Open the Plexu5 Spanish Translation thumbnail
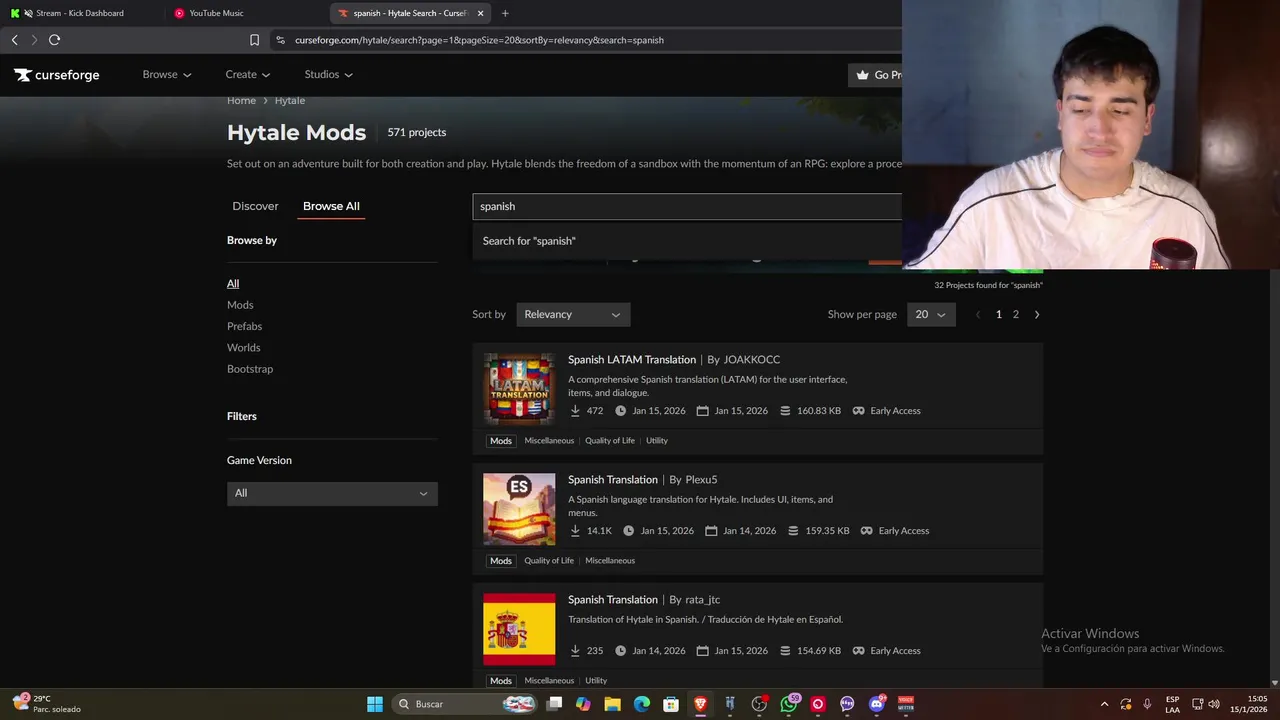1280x720 pixels. click(519, 509)
